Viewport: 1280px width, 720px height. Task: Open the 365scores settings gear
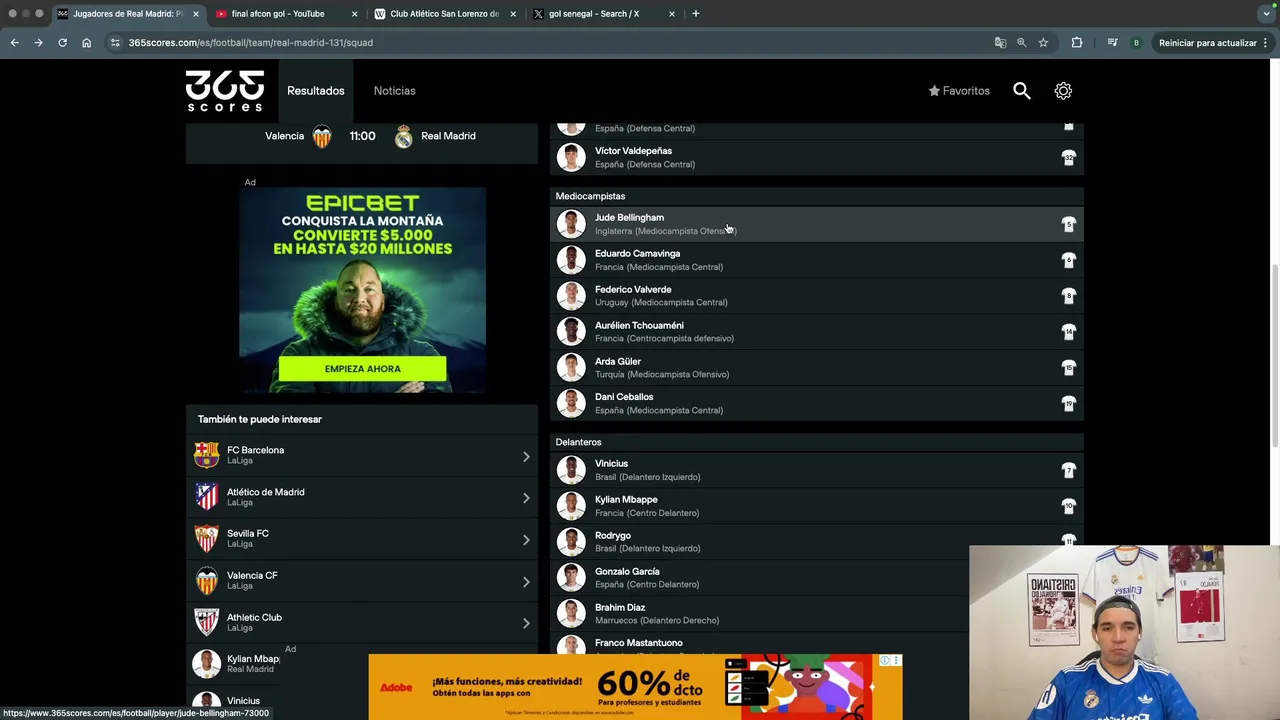pyautogui.click(x=1063, y=91)
